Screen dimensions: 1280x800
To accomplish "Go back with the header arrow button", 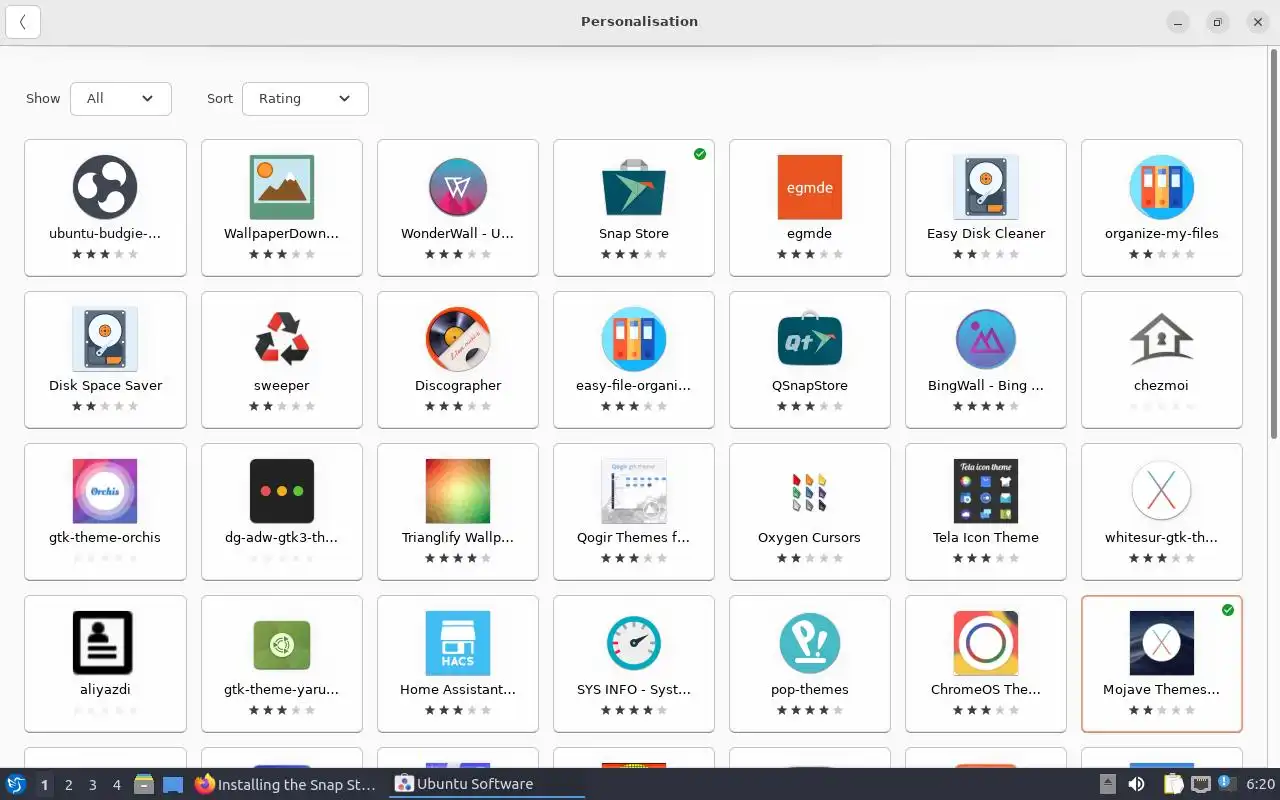I will click(x=23, y=22).
